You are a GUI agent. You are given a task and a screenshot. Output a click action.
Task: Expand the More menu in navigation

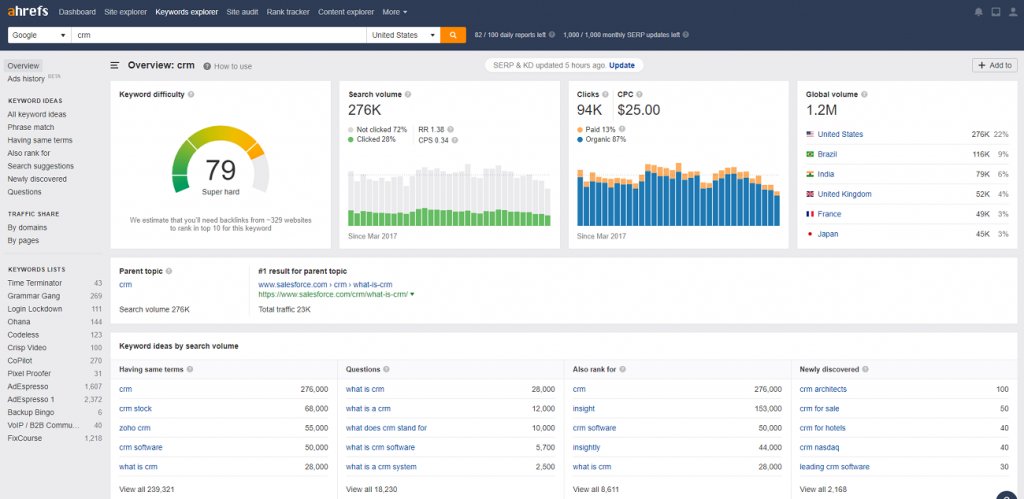coord(395,12)
